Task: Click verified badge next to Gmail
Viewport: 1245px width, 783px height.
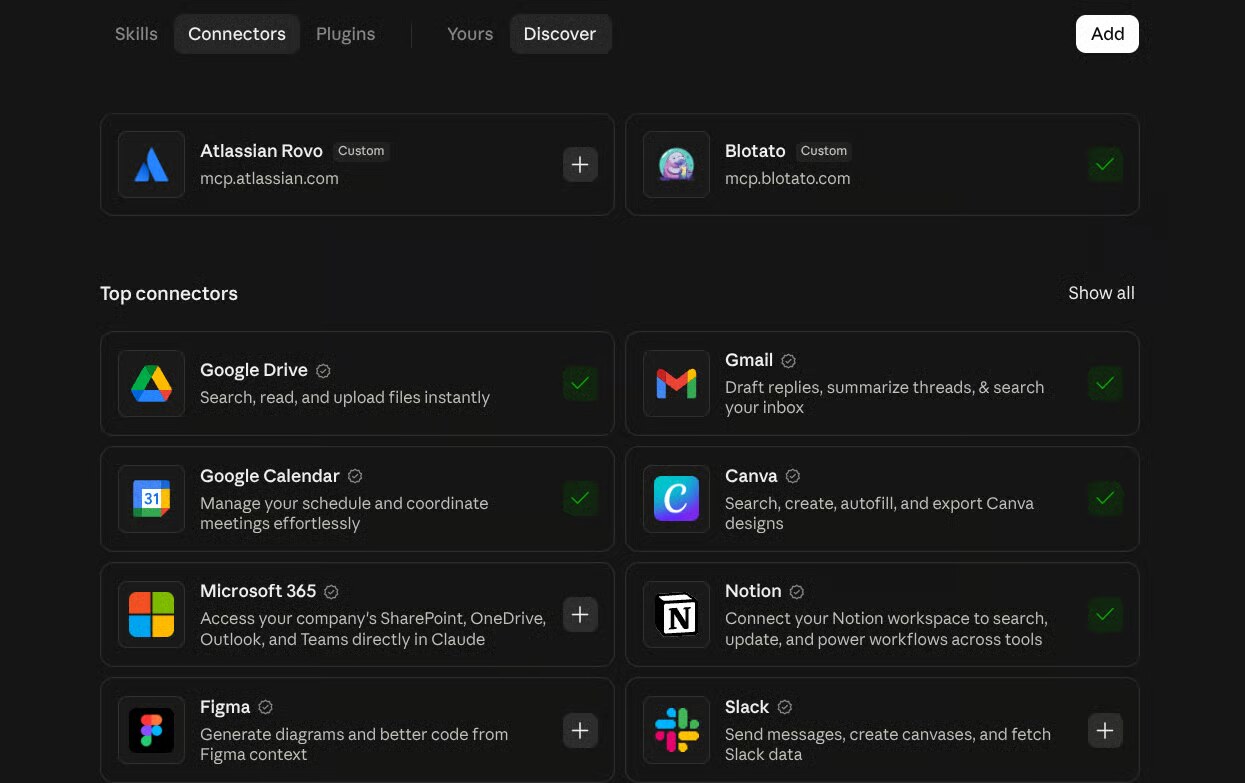Action: point(788,360)
